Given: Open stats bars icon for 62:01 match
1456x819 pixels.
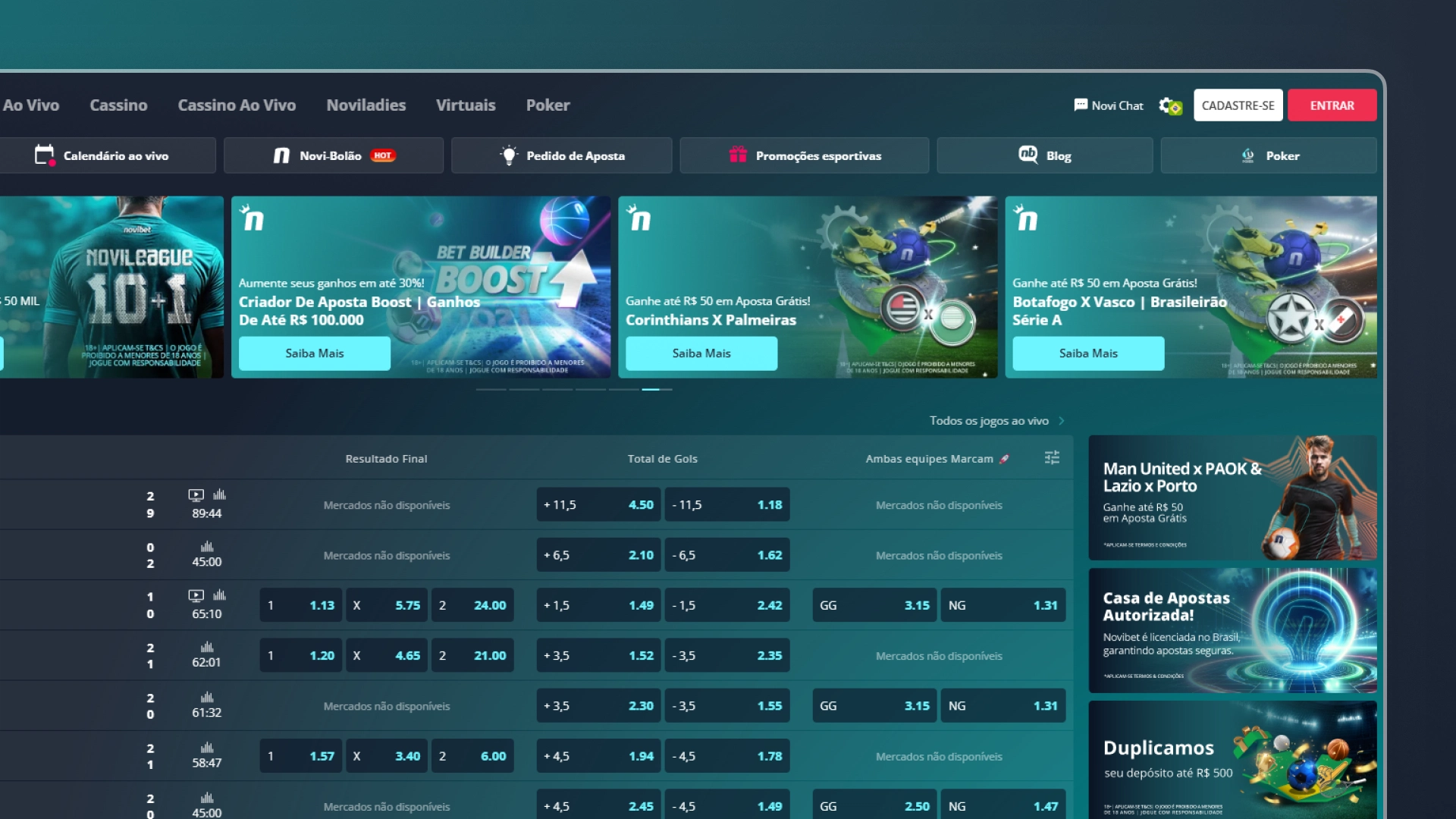Looking at the screenshot, I should 207,647.
